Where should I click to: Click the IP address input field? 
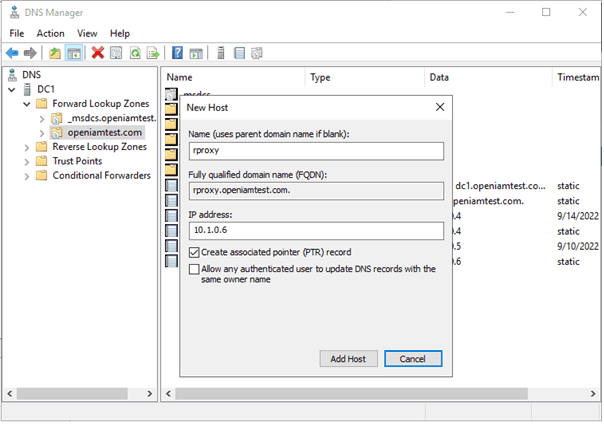(x=315, y=231)
